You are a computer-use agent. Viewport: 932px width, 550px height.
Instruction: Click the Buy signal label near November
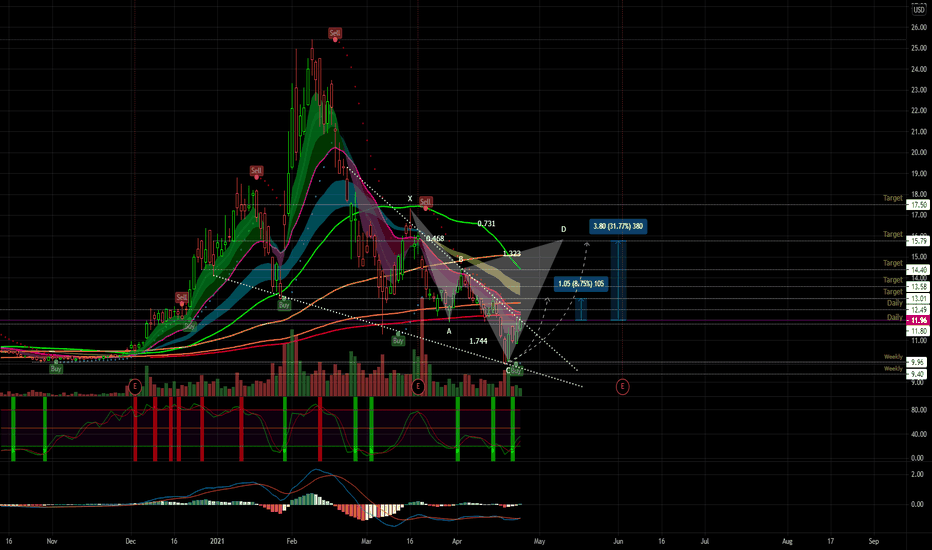click(x=56, y=369)
